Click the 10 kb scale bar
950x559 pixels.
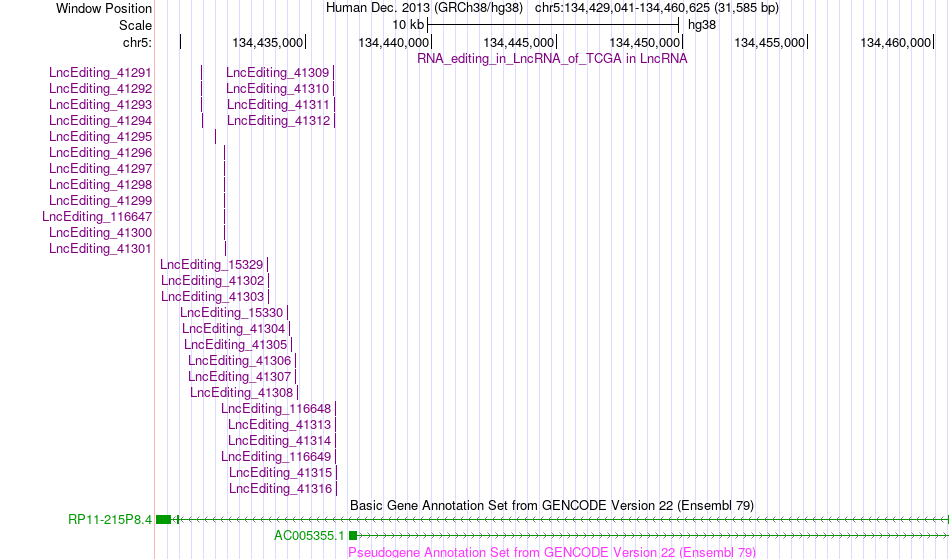[x=553, y=25]
